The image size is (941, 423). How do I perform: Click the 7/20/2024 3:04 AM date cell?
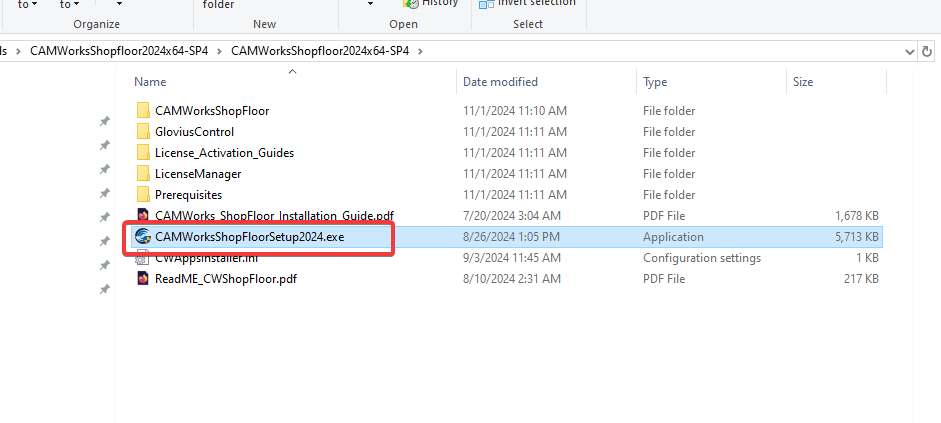pos(512,215)
